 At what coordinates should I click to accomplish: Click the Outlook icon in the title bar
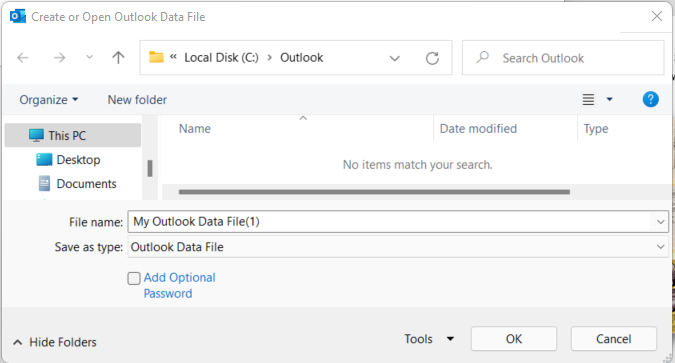point(18,16)
